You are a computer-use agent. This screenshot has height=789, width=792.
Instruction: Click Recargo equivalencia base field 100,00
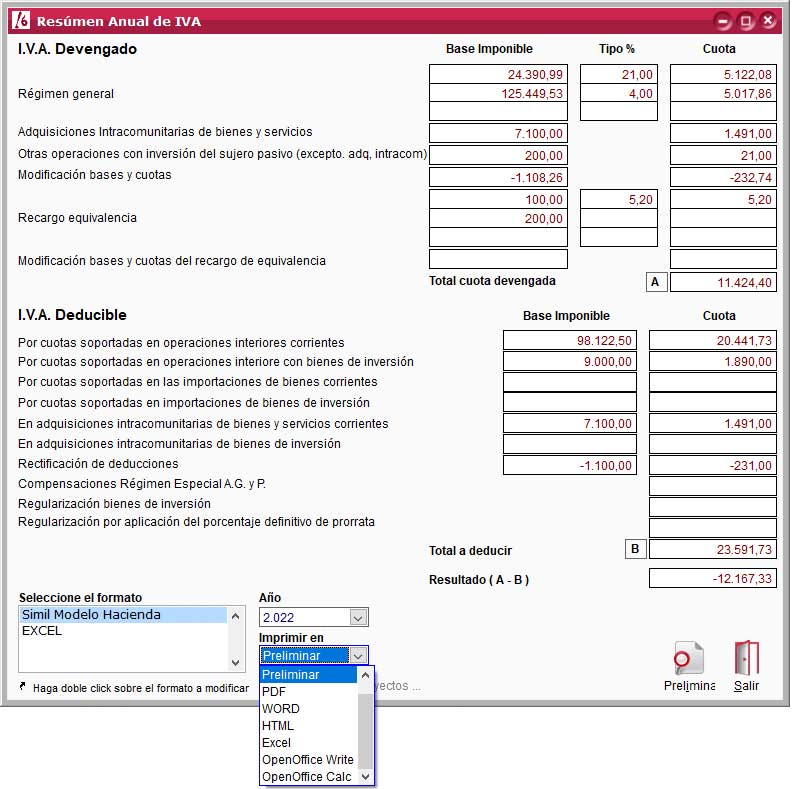click(498, 199)
